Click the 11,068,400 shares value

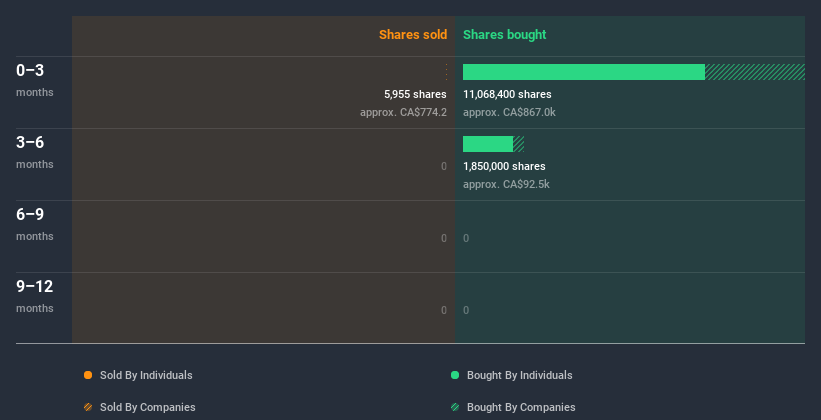pyautogui.click(x=507, y=94)
